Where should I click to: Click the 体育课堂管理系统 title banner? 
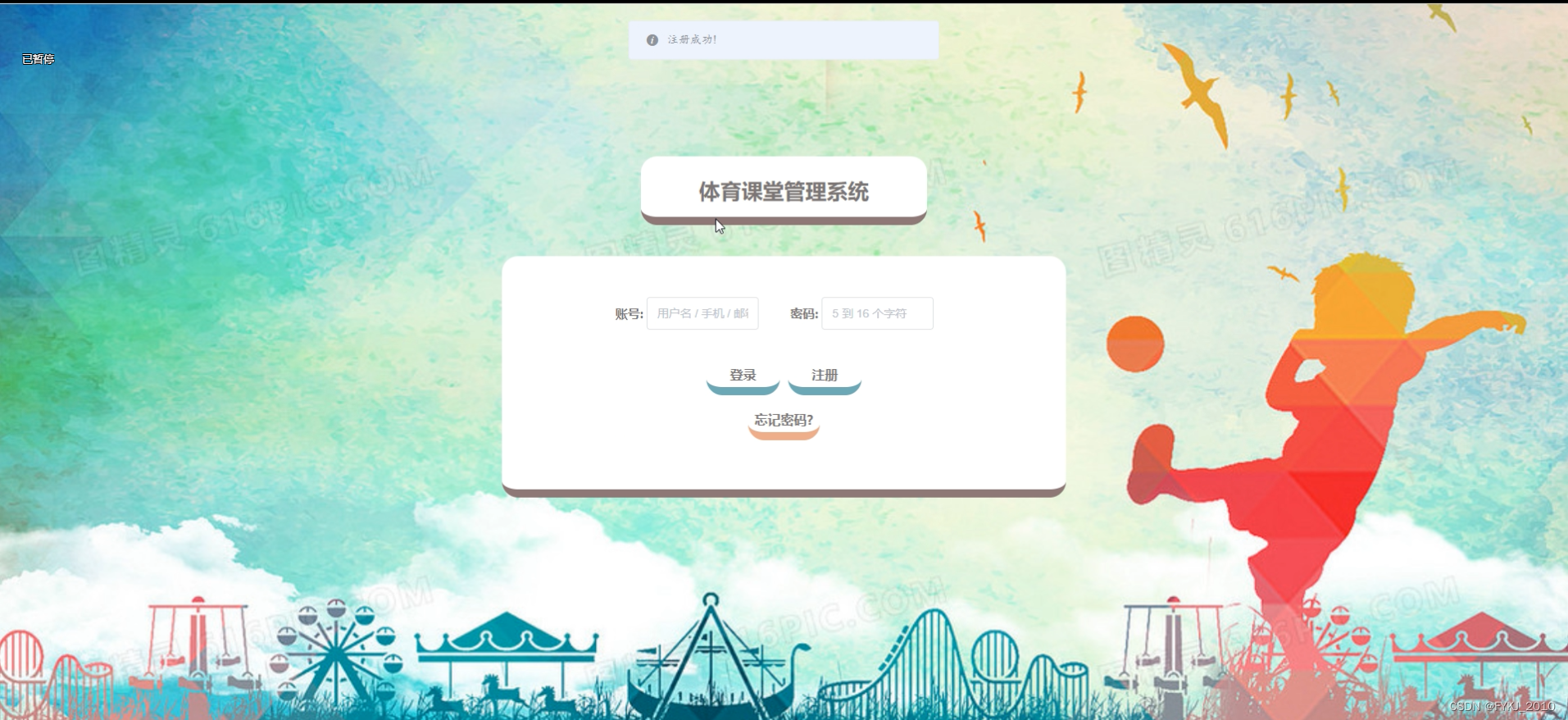[784, 191]
